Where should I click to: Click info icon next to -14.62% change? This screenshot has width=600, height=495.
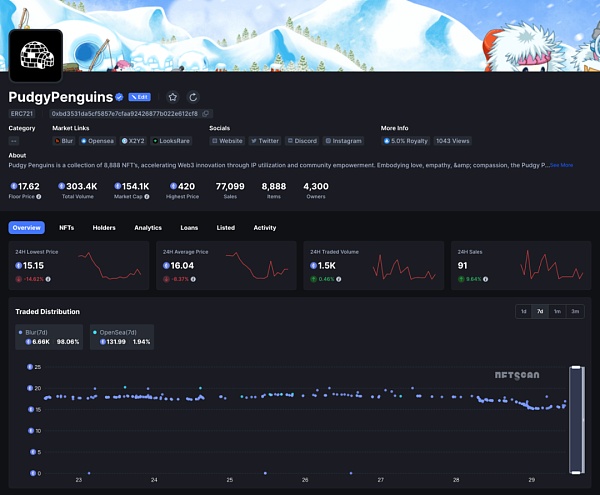(48, 279)
